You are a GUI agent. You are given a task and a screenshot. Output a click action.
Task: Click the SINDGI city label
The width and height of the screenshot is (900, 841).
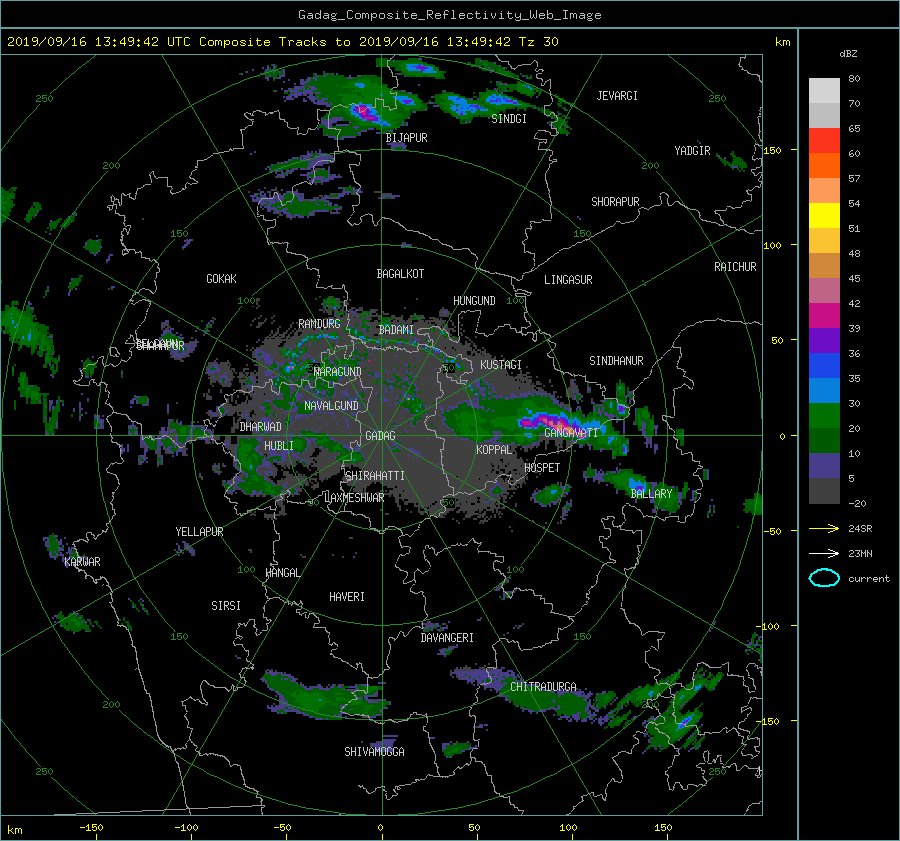pyautogui.click(x=509, y=119)
